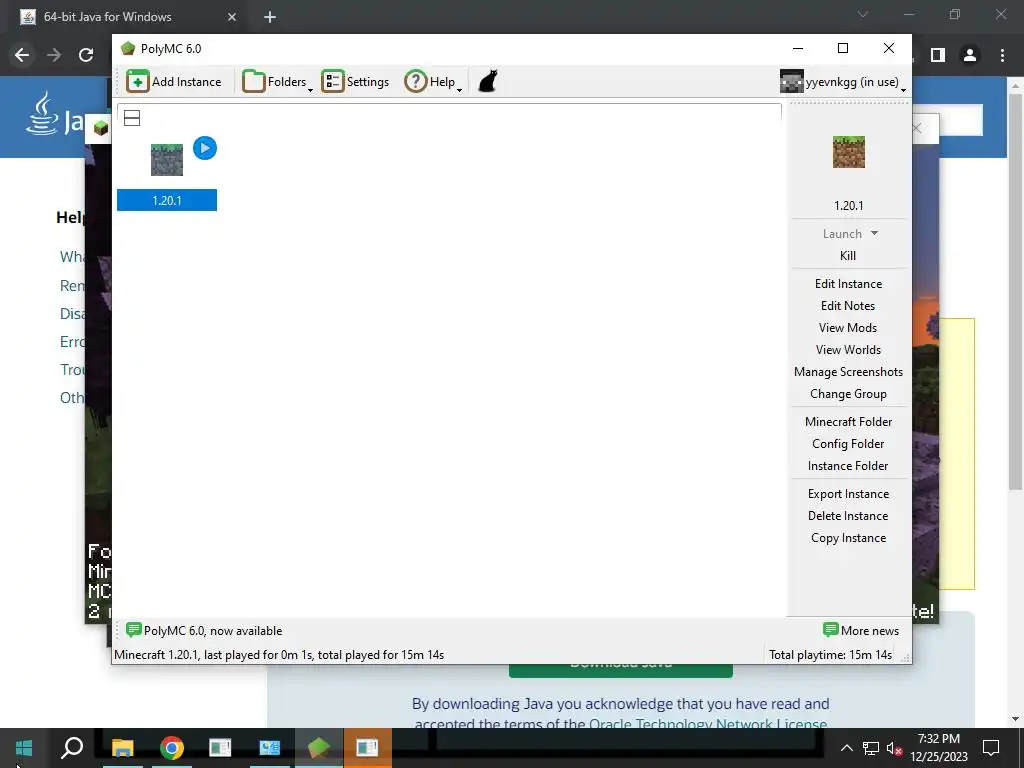Open the PolyMC 6.0 now available news
This screenshot has height=768, width=1024.
(204, 631)
